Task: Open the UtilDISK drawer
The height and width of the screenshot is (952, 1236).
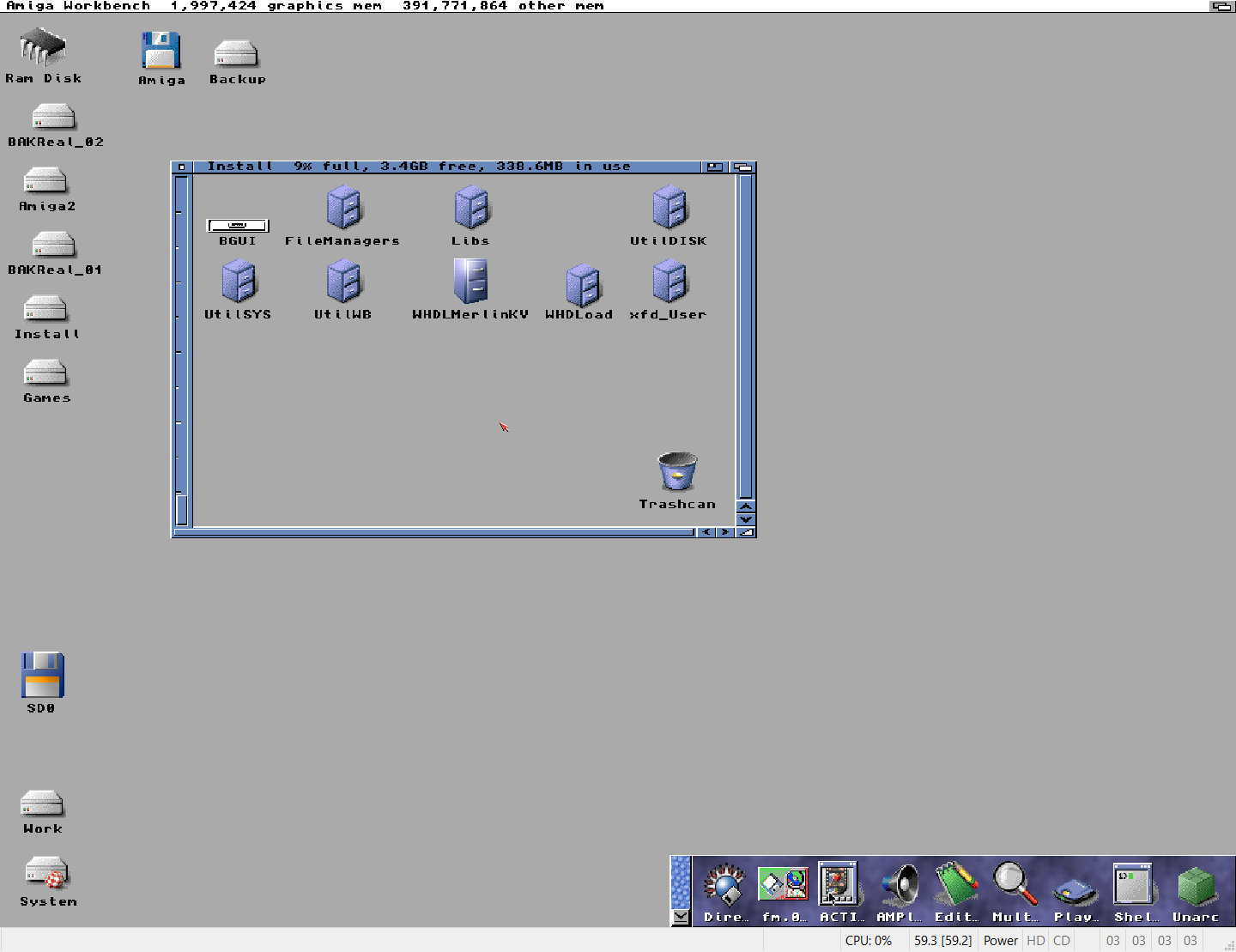Action: (670, 209)
